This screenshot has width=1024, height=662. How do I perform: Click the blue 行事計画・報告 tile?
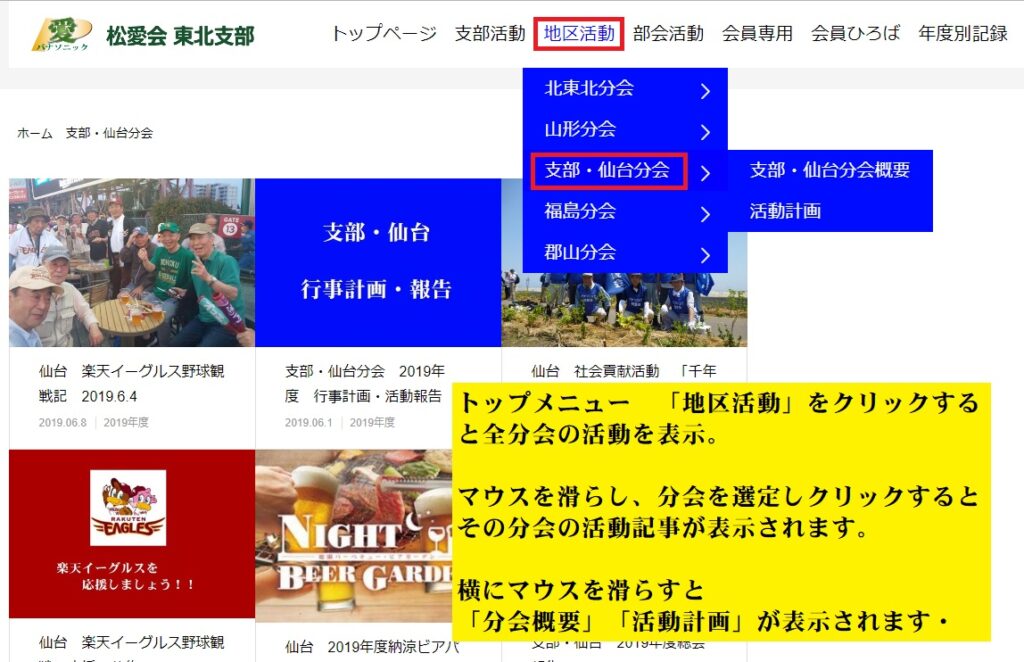tap(377, 263)
